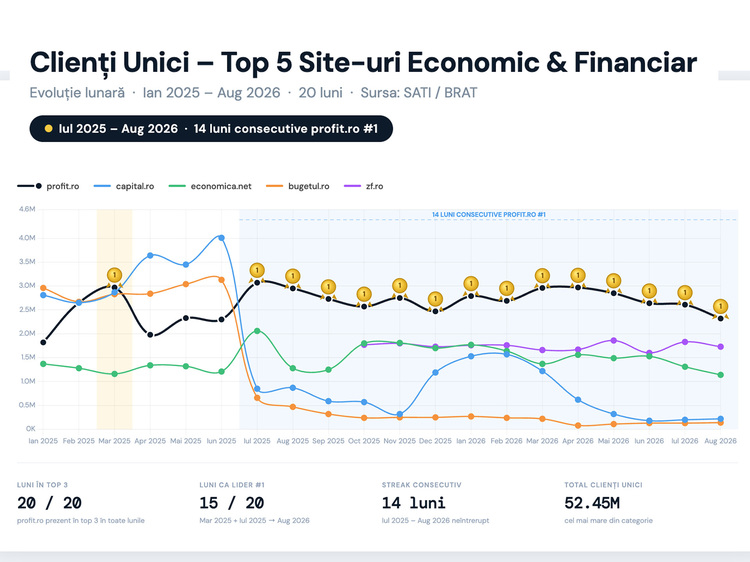Click the 'LUNI ÎN TOP 3' heading
The height and width of the screenshot is (562, 750).
pos(43,485)
